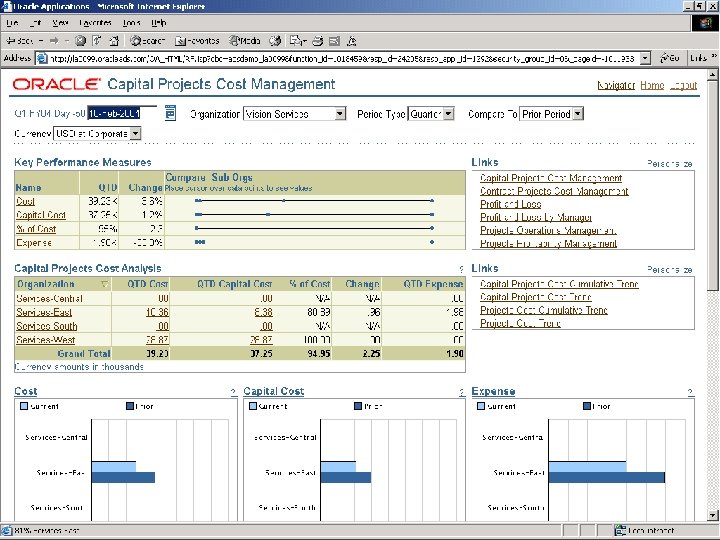Click the As Of date input field
This screenshot has height=540, width=720.
pos(122,113)
